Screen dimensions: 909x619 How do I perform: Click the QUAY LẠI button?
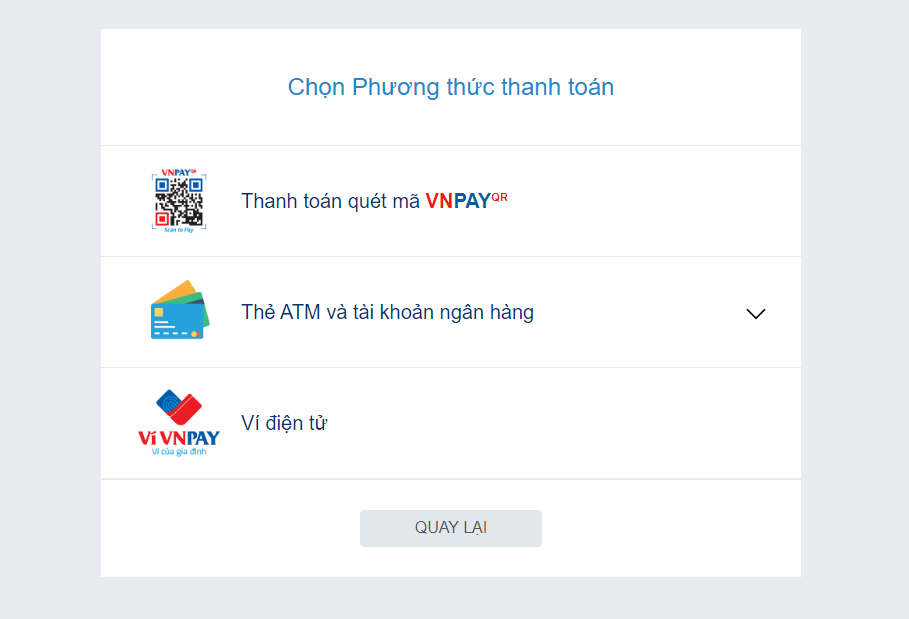pos(451,528)
